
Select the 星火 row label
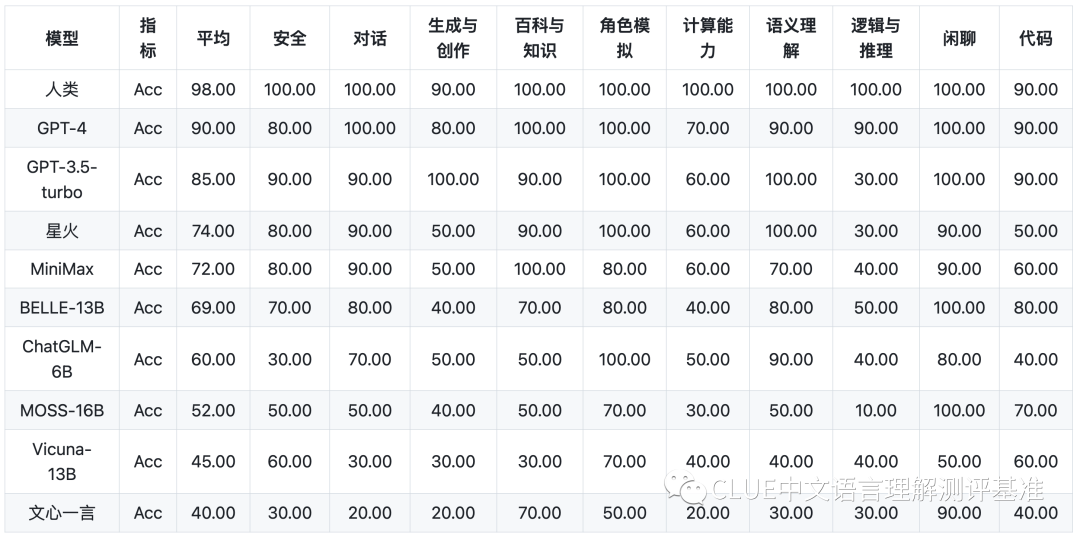[62, 231]
